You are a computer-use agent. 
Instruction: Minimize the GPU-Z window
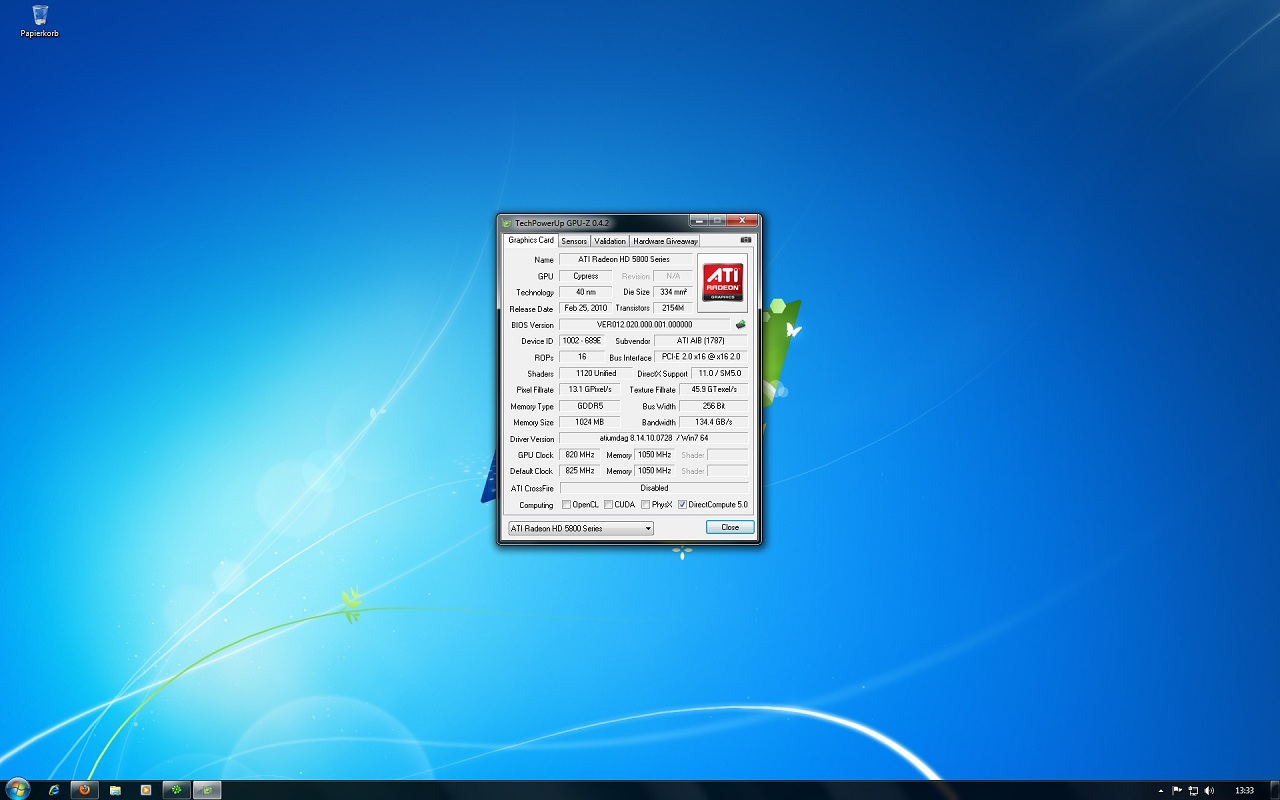[x=698, y=221]
